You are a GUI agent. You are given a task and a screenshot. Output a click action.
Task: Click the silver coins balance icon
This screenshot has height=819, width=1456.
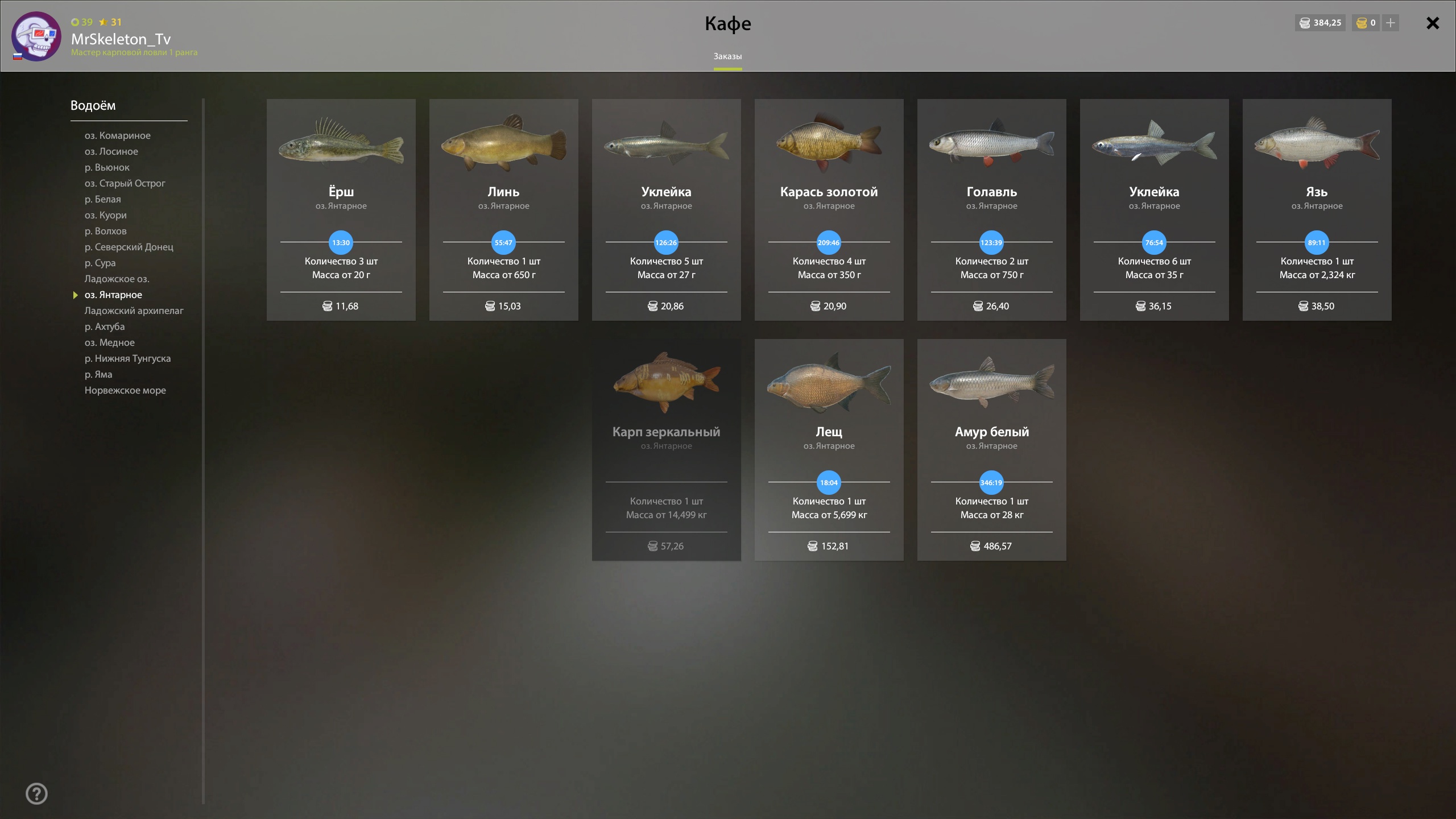[1305, 23]
